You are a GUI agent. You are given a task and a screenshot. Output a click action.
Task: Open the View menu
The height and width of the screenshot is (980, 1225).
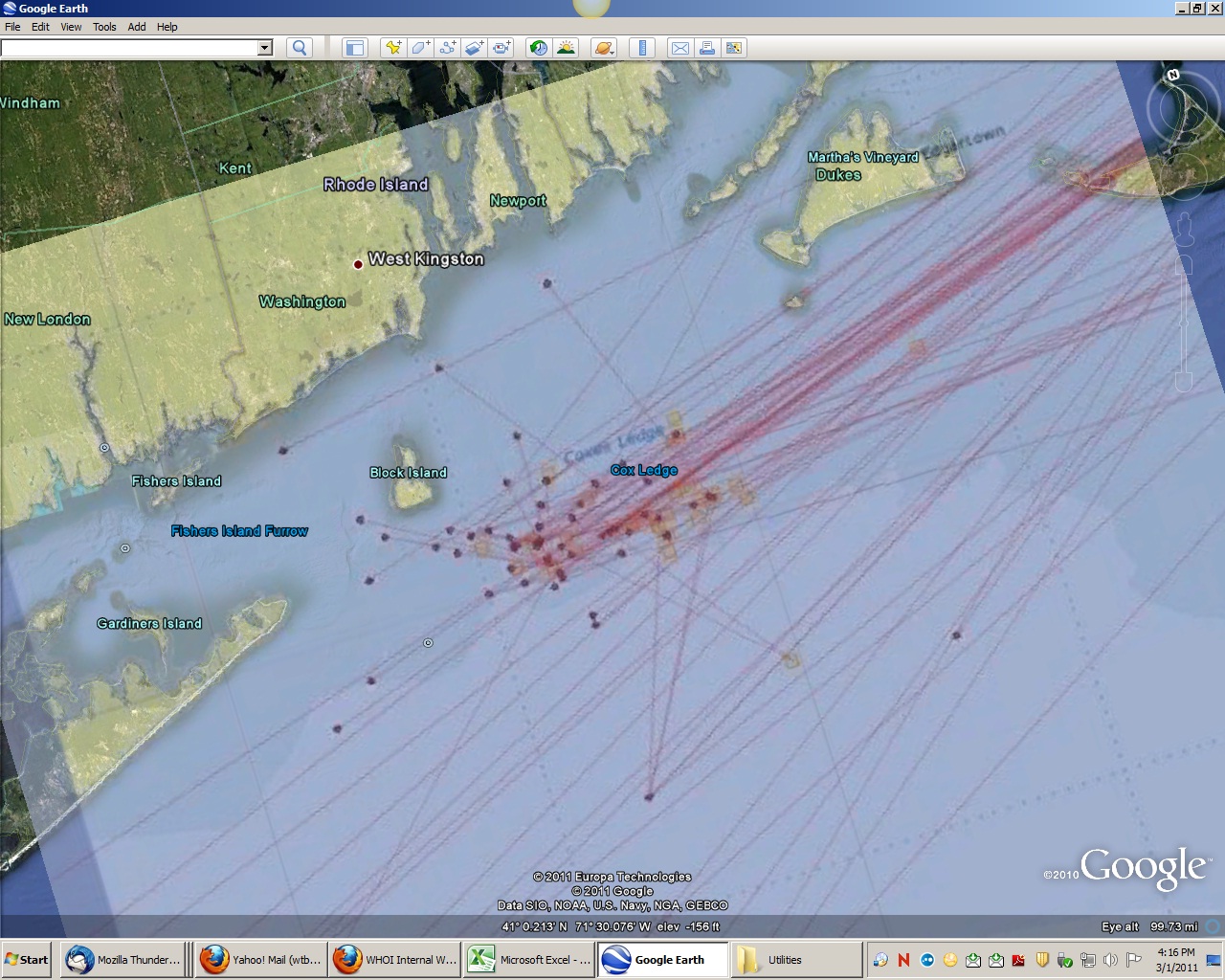coord(72,27)
